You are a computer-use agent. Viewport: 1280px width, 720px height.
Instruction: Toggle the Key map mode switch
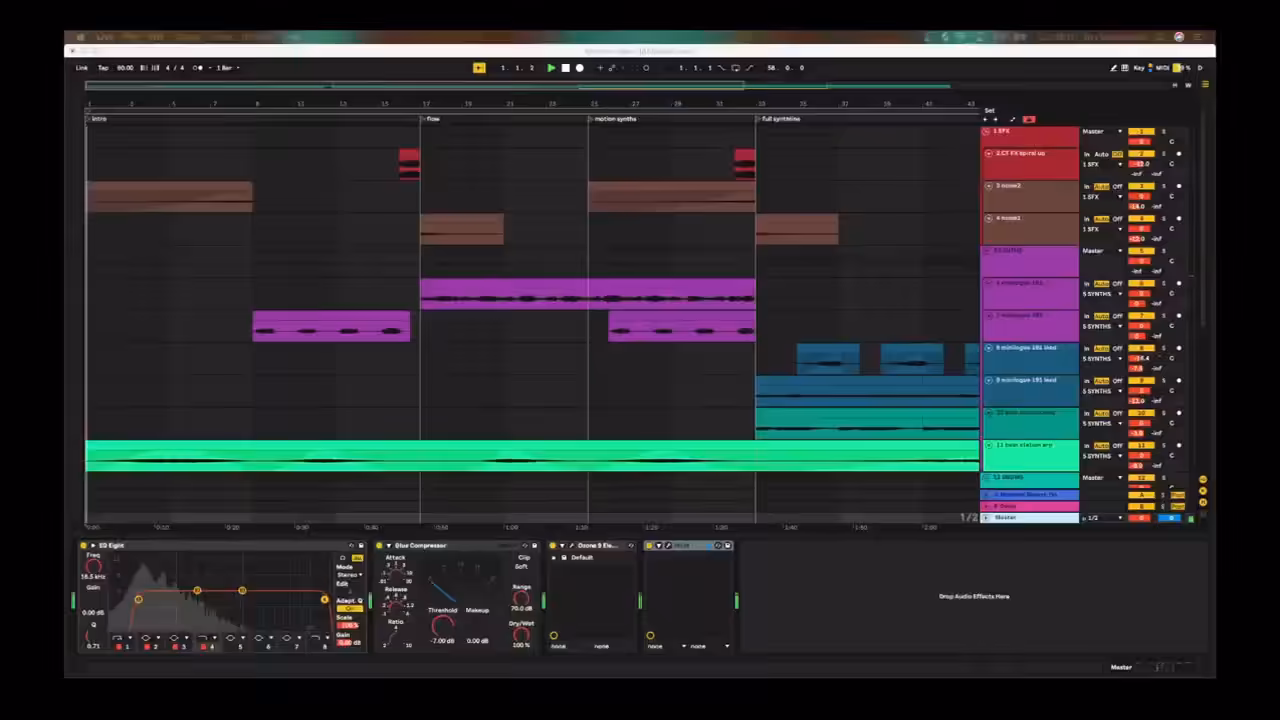point(1139,68)
